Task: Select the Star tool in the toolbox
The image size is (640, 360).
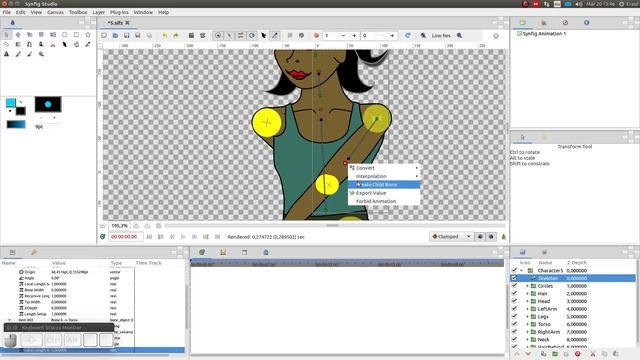Action: pos(88,35)
